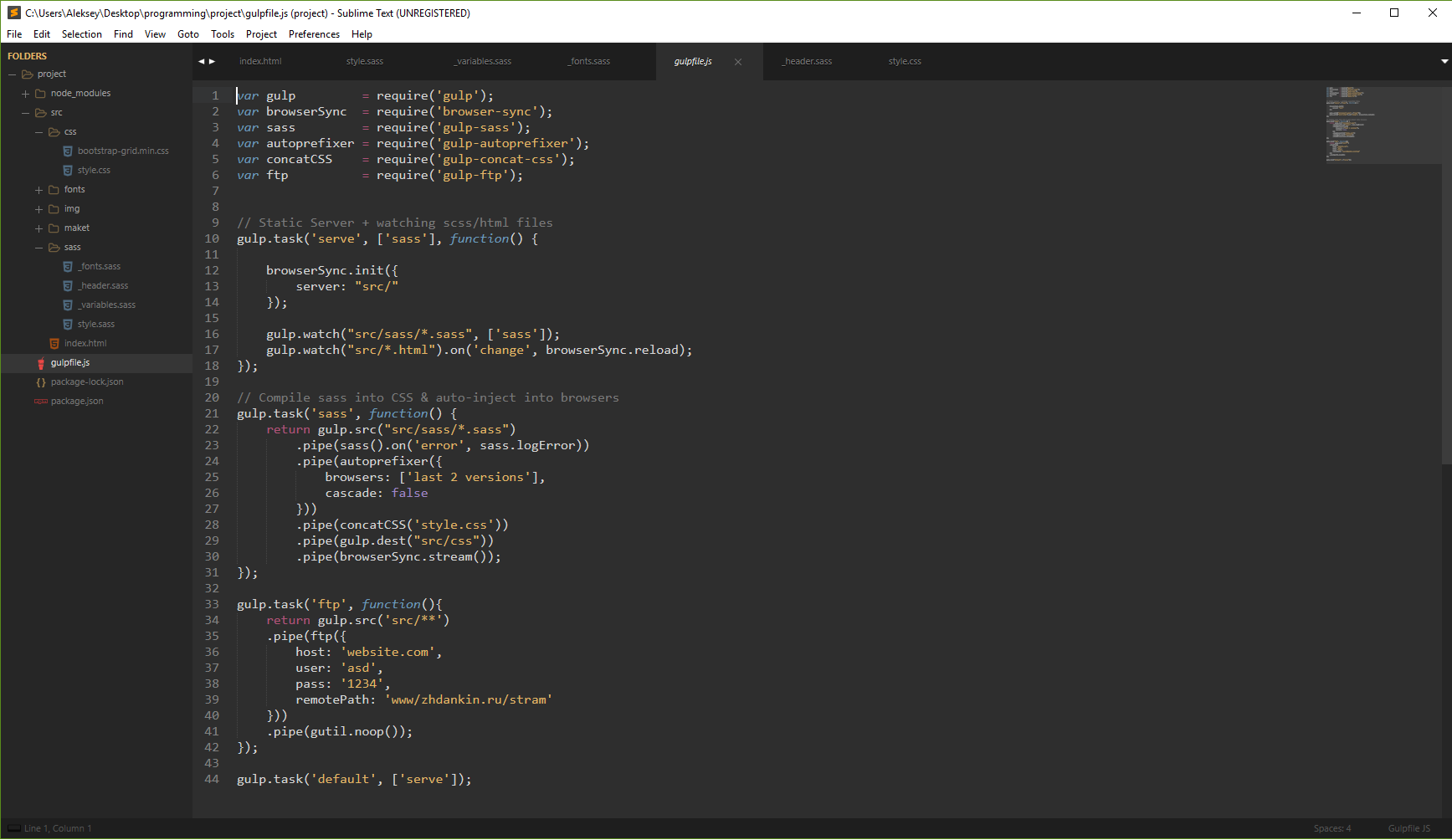Click 'Spaces: 4' indentation setting in status bar

pyautogui.click(x=1332, y=828)
